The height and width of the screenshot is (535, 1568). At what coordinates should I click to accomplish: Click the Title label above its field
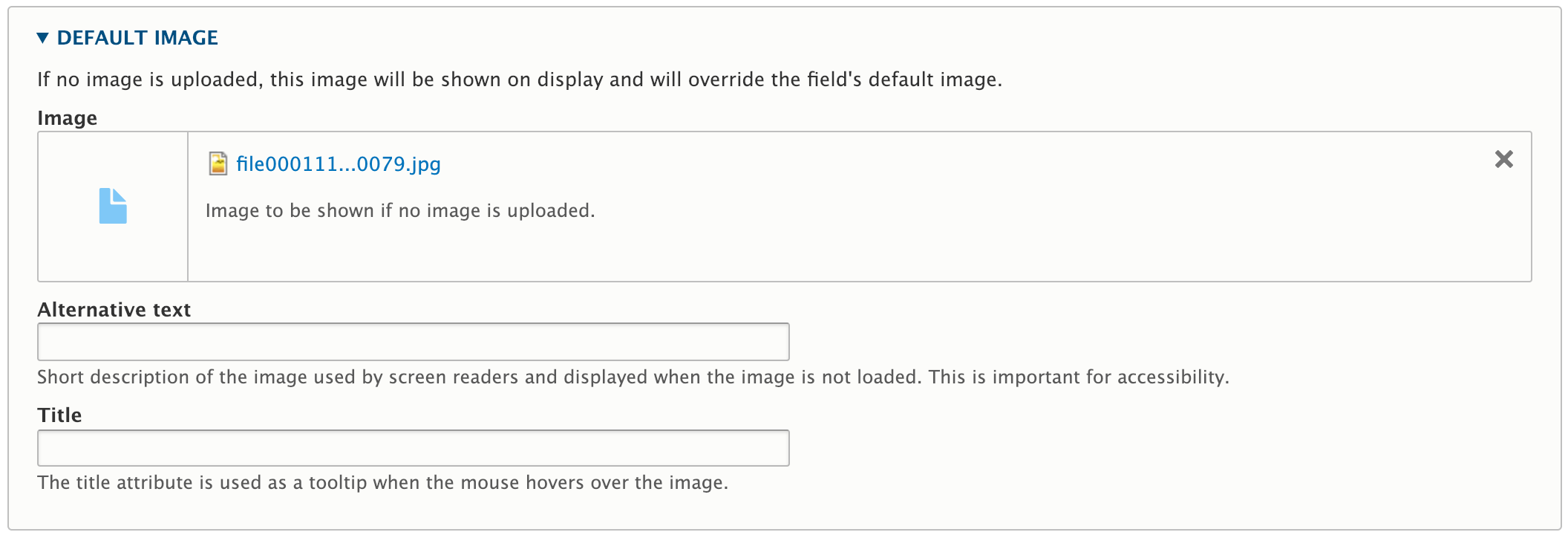[x=59, y=415]
